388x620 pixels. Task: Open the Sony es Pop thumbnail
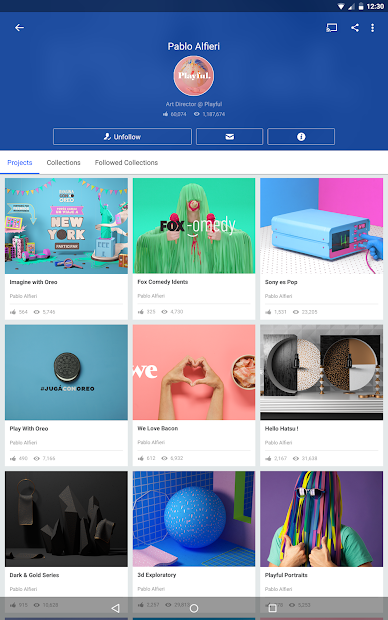(x=322, y=226)
